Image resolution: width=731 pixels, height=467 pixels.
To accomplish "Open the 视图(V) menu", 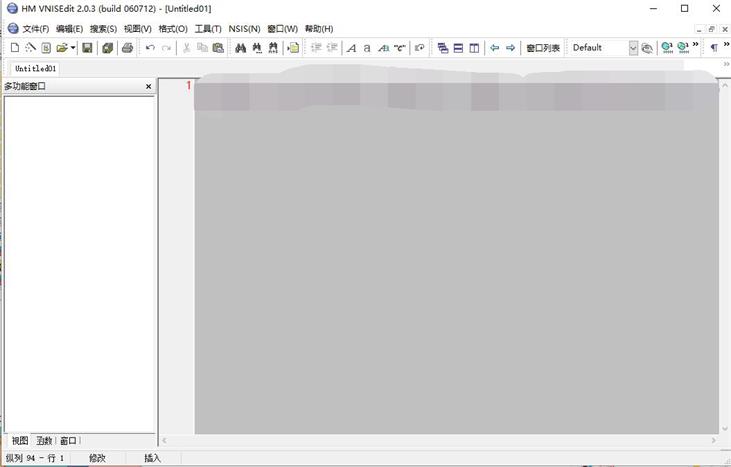I will coord(138,29).
